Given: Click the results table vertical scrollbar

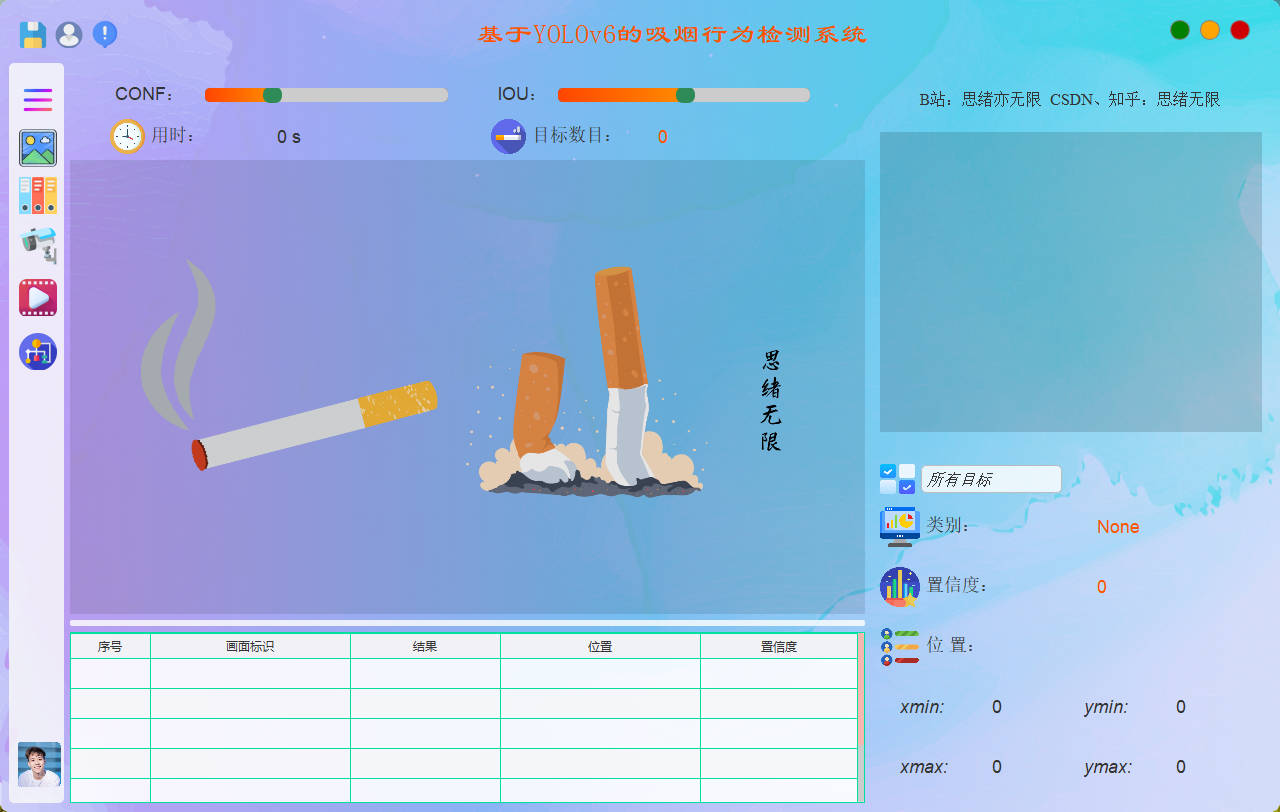Looking at the screenshot, I should (x=861, y=717).
